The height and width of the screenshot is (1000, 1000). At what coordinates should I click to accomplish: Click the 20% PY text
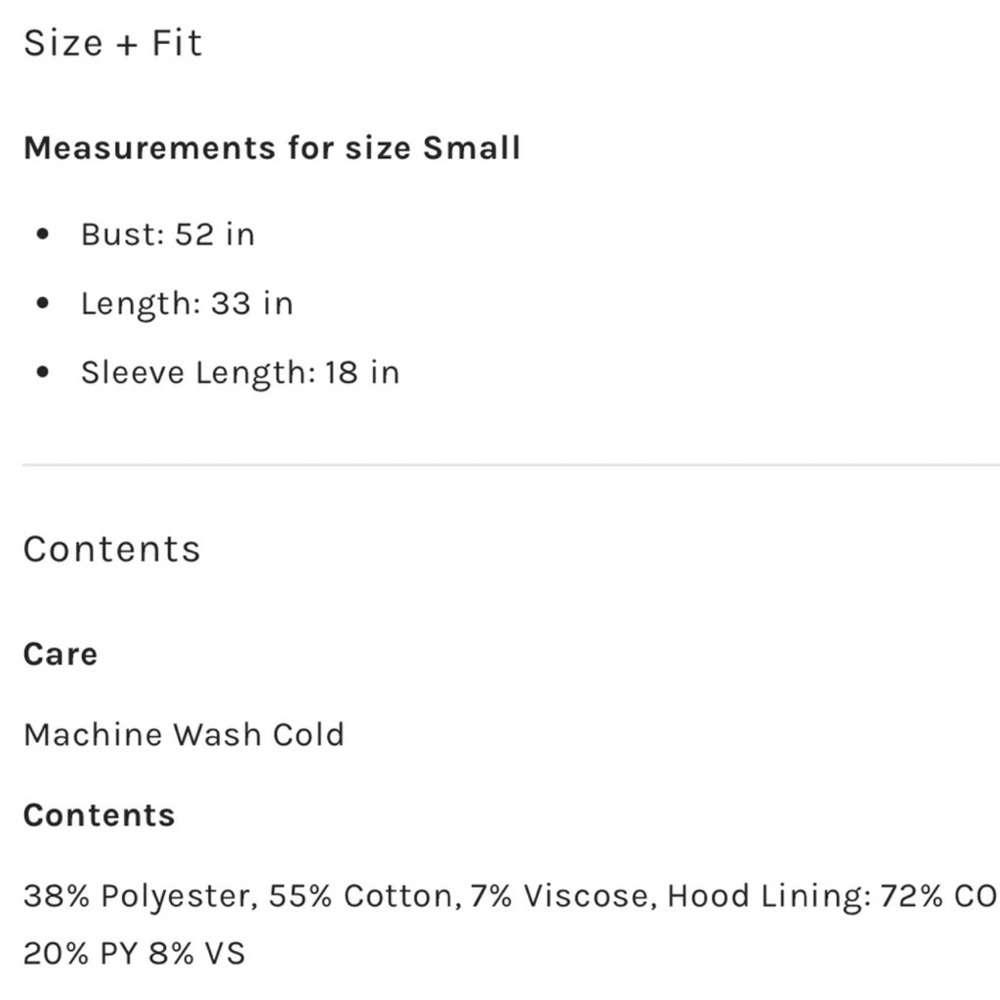pyautogui.click(x=79, y=953)
